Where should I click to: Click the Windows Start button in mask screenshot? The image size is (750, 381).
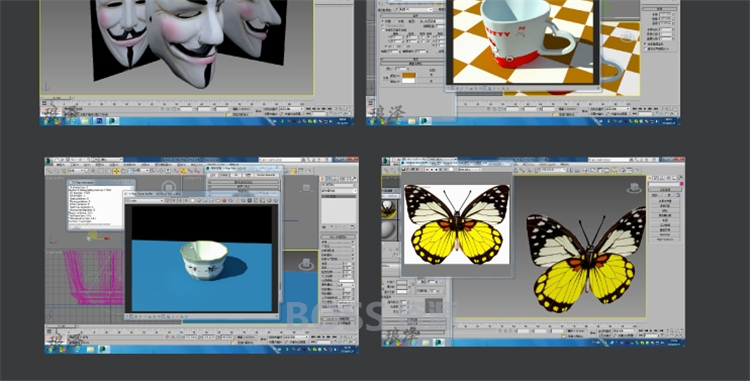pos(45,121)
